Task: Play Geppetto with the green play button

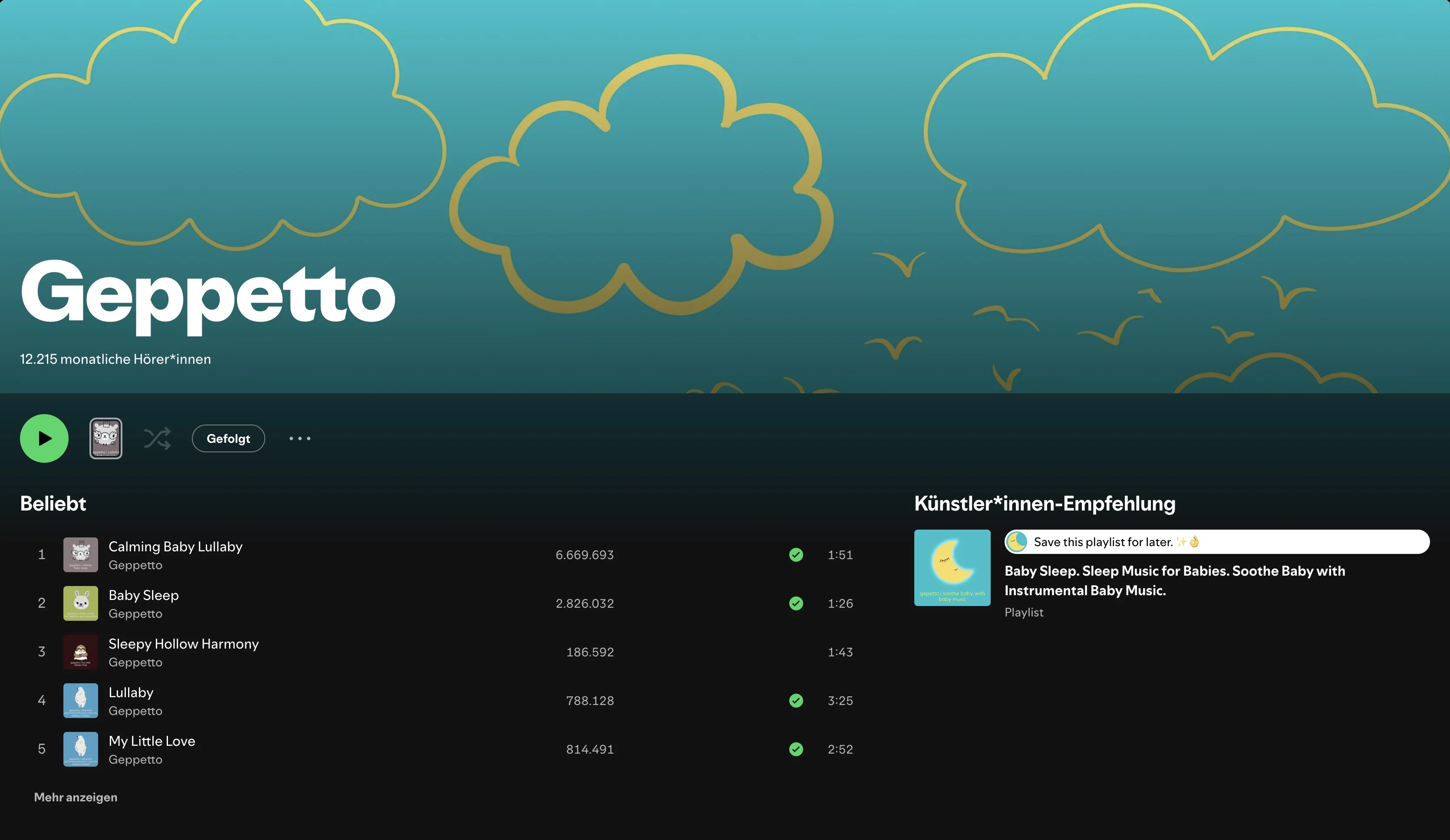Action: pyautogui.click(x=44, y=438)
